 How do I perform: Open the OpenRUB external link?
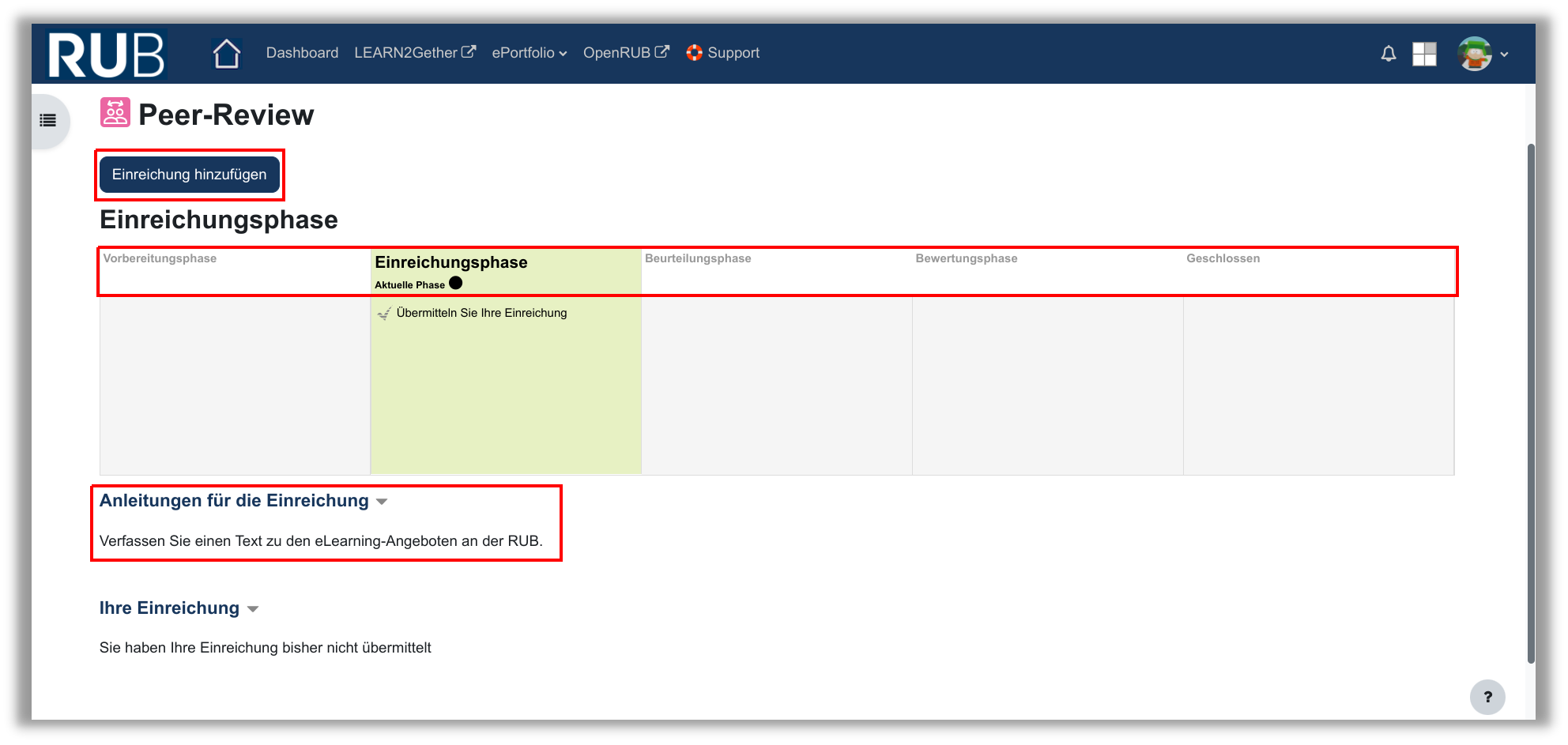click(625, 53)
